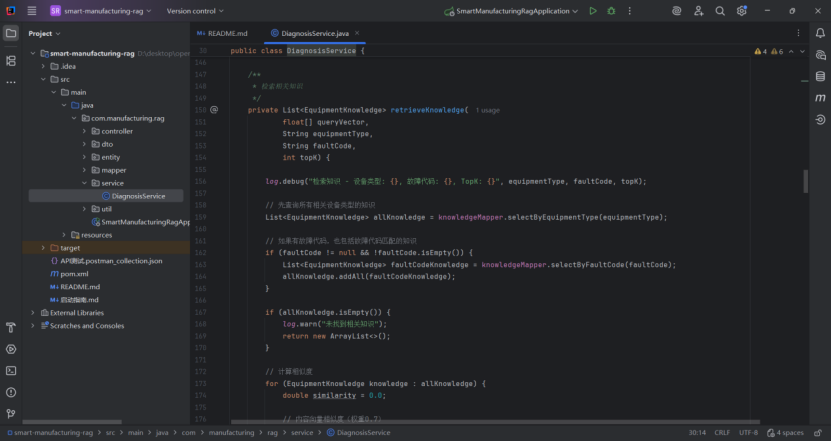The image size is (831, 442).
Task: Collapse the service package
Action: [84, 183]
